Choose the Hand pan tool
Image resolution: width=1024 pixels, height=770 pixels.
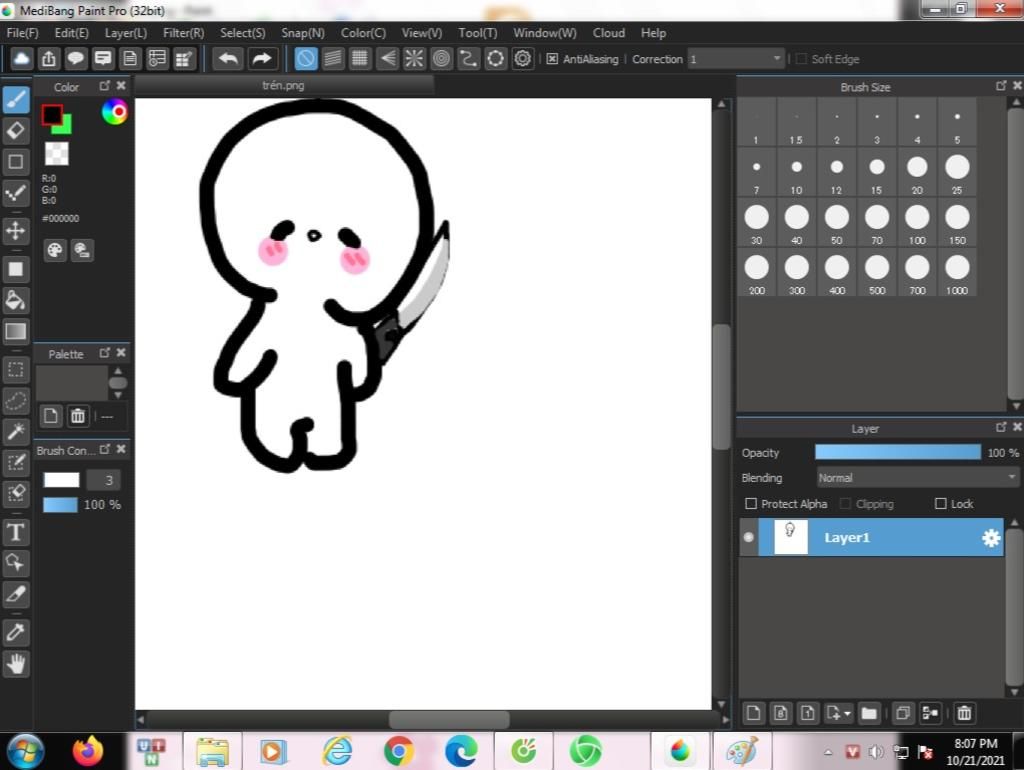click(x=15, y=663)
